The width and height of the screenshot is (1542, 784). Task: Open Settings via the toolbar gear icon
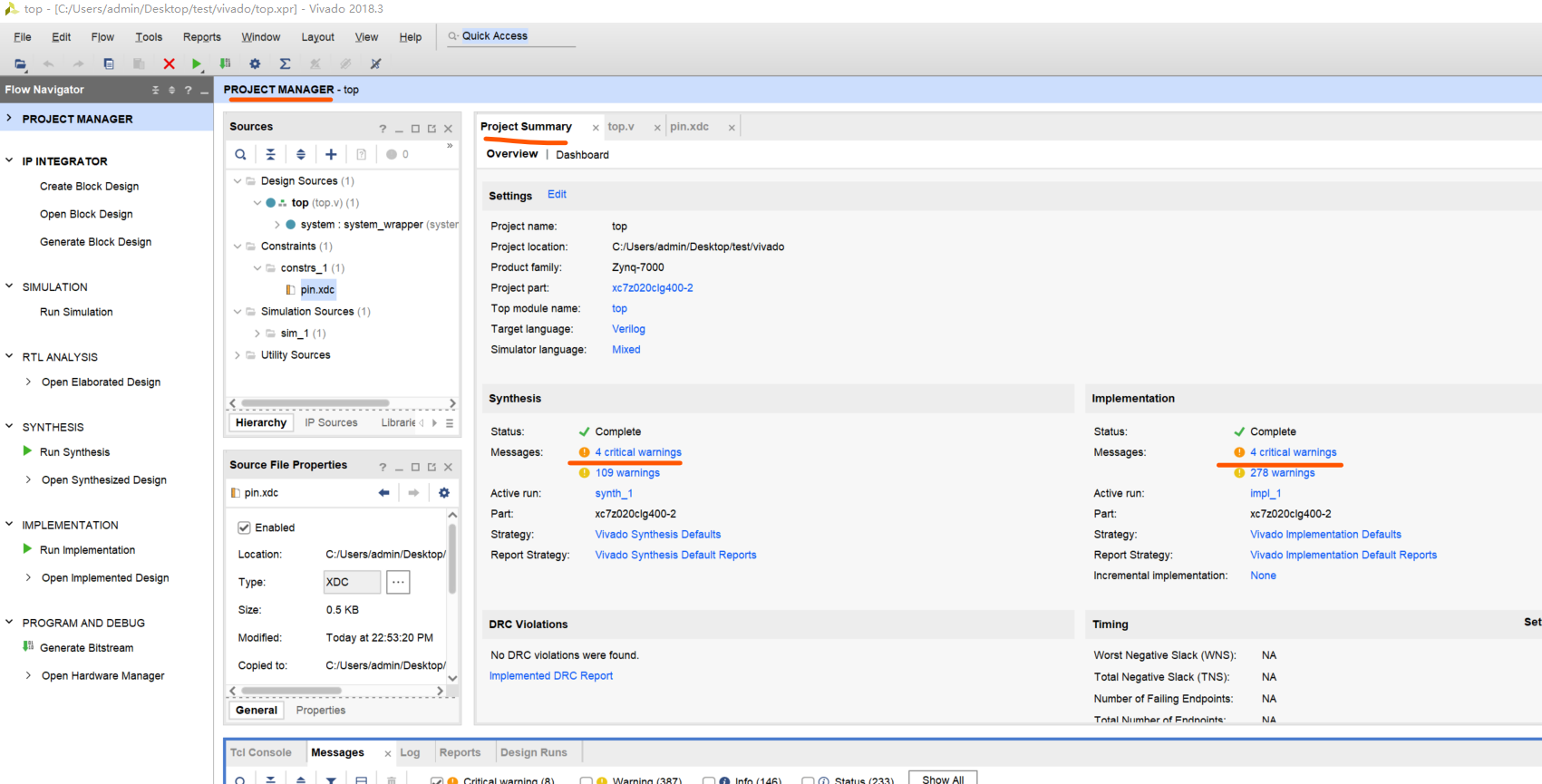coord(255,63)
